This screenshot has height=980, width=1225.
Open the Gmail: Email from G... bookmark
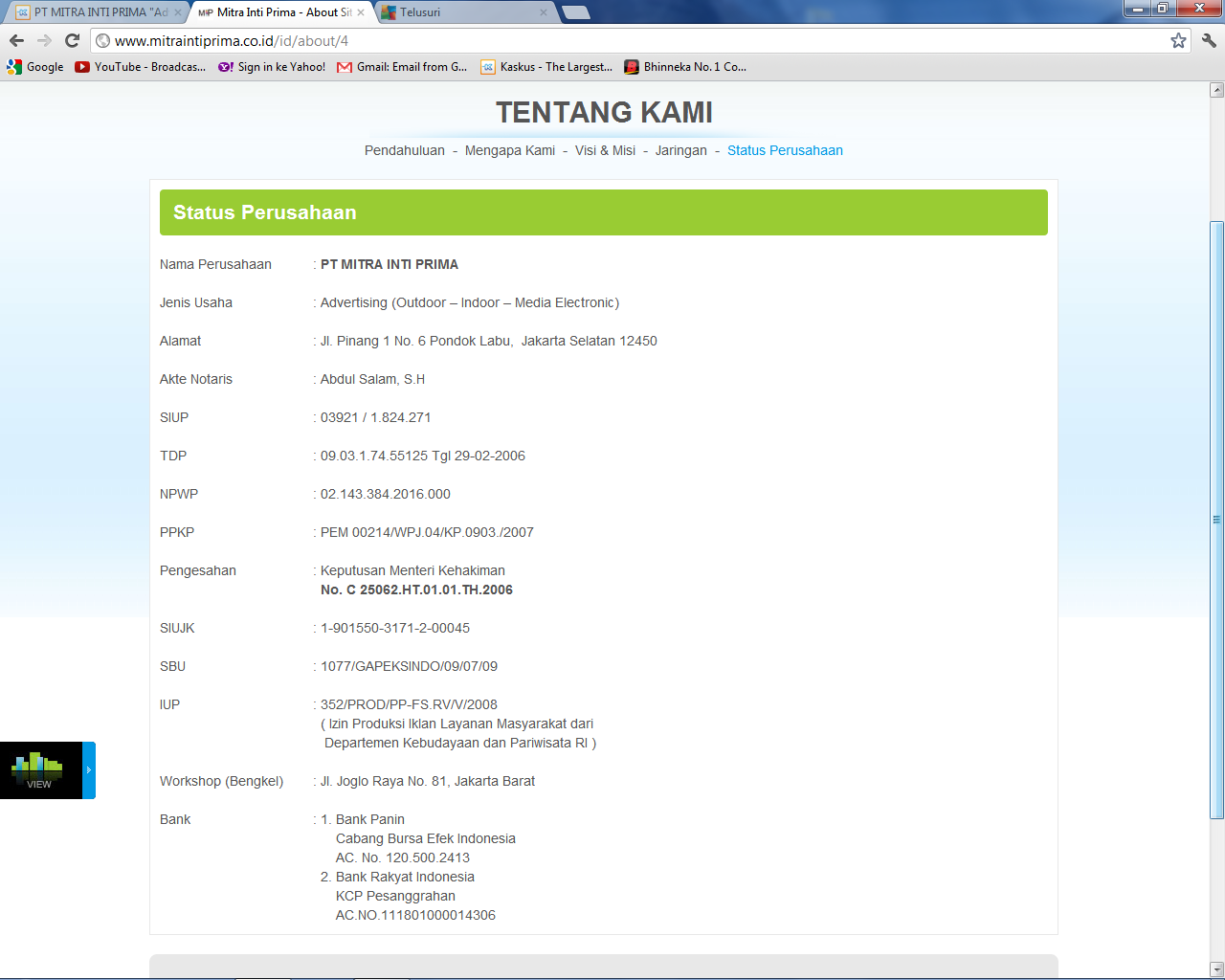402,67
